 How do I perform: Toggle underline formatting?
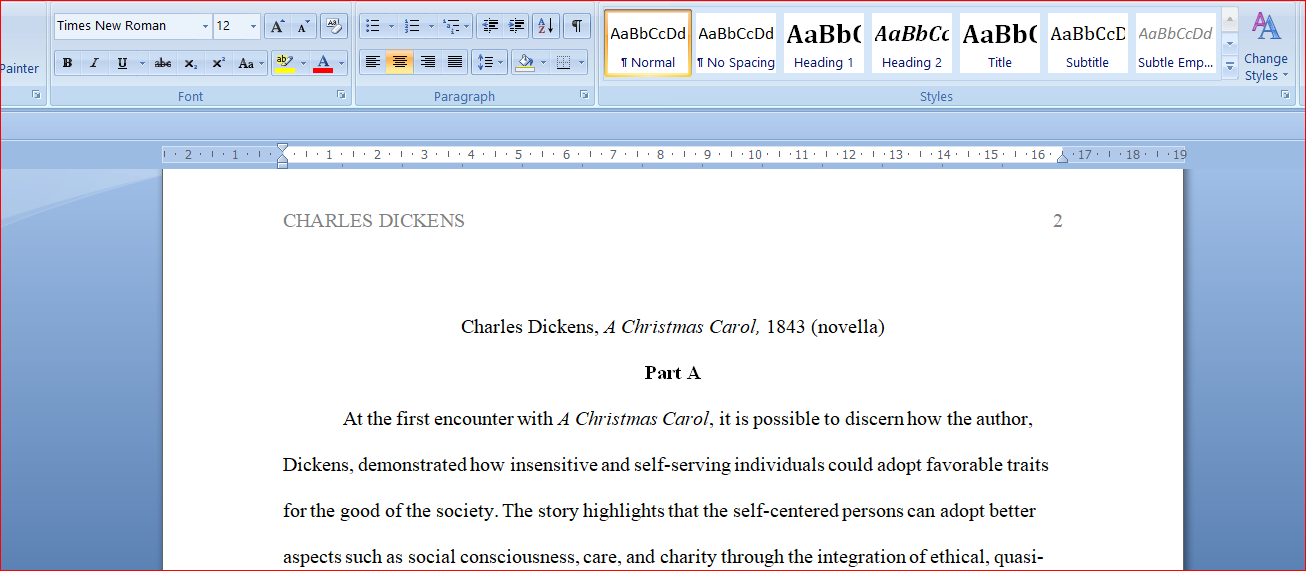tap(122, 63)
